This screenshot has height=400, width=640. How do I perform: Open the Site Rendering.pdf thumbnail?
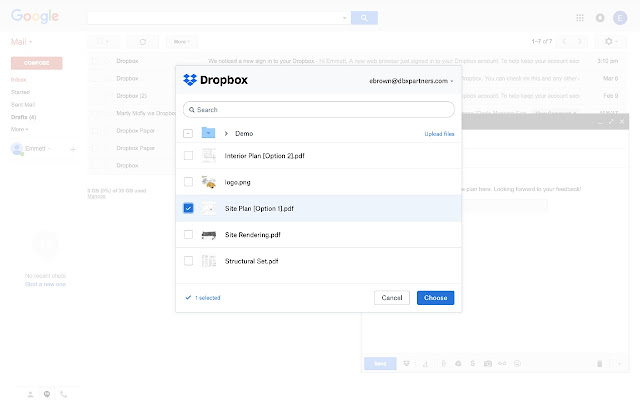click(x=209, y=235)
